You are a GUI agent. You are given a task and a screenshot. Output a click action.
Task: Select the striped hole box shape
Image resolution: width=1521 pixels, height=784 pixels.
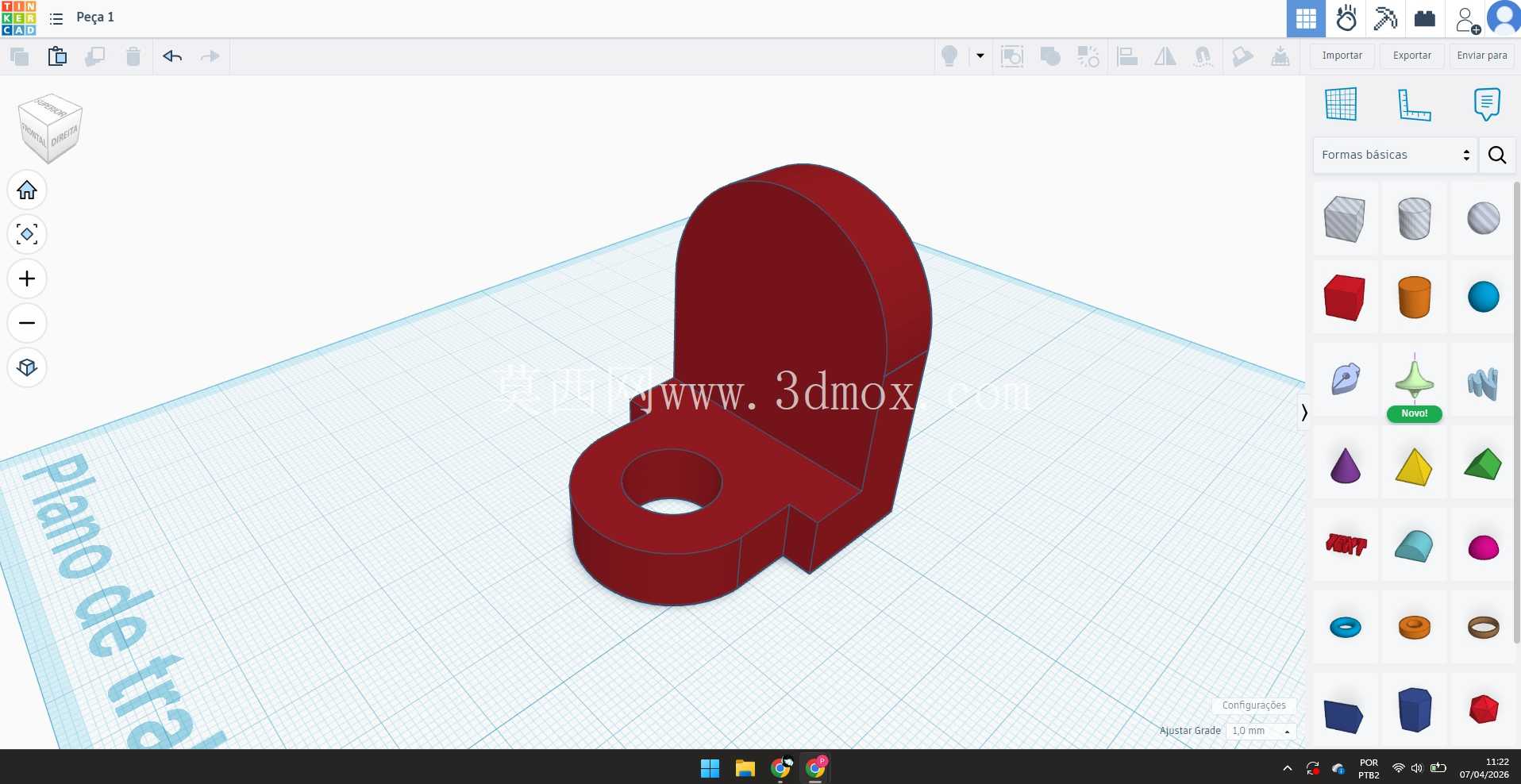tap(1345, 219)
